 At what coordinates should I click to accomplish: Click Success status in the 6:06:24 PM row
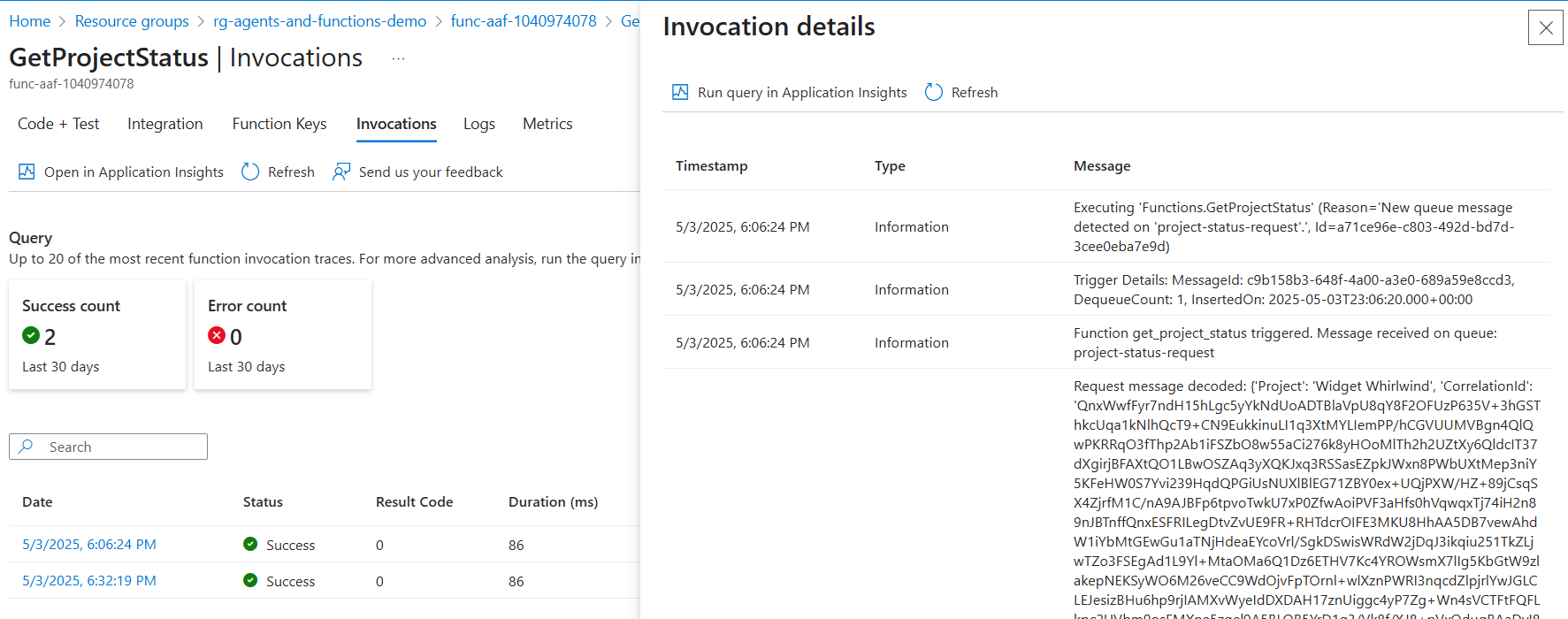(290, 545)
